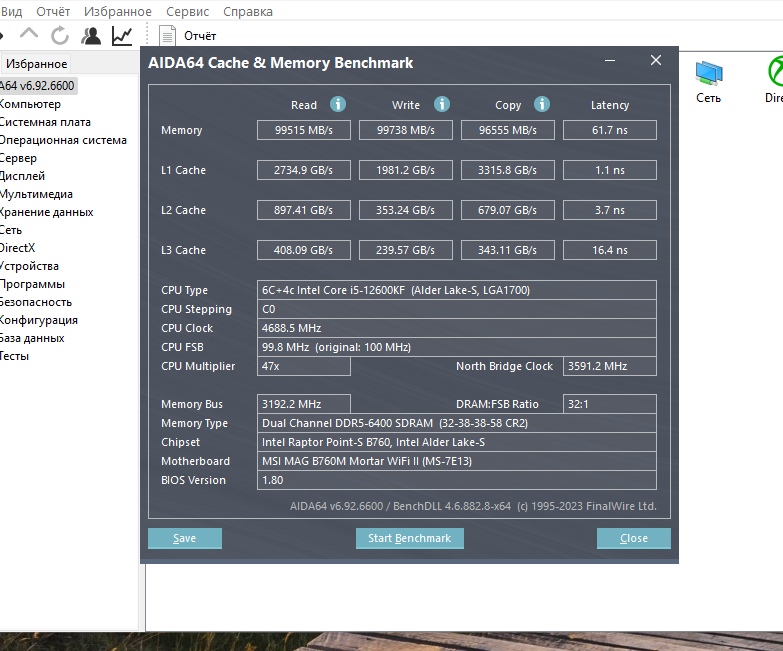
Task: Open the Избранное menu
Action: coord(118,11)
